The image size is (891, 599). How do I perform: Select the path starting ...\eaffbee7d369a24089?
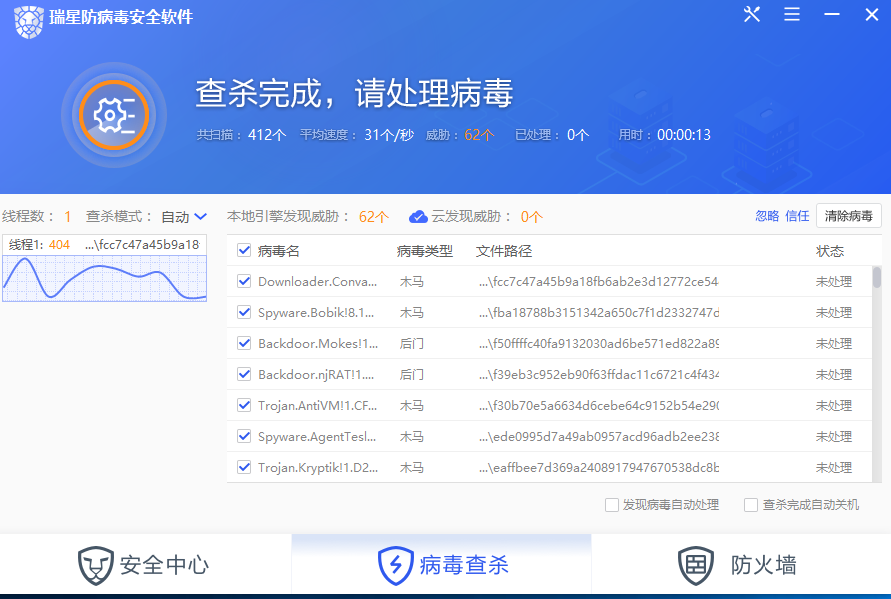pyautogui.click(x=598, y=467)
